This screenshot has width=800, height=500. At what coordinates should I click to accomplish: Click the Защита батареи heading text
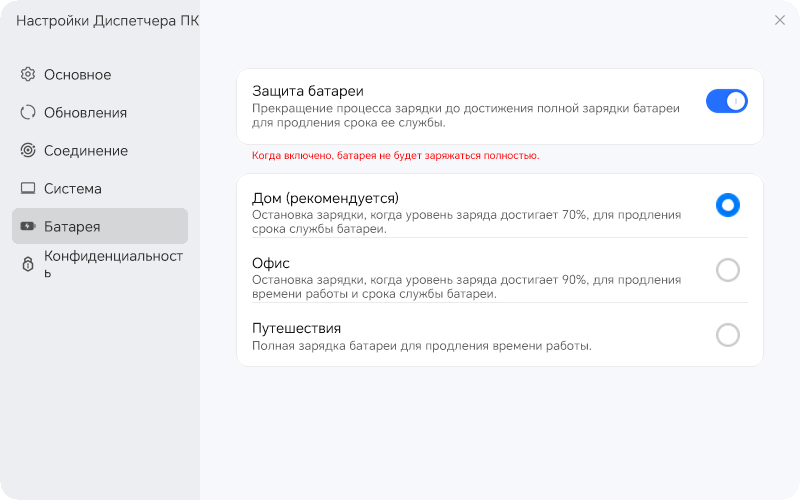coord(307,90)
